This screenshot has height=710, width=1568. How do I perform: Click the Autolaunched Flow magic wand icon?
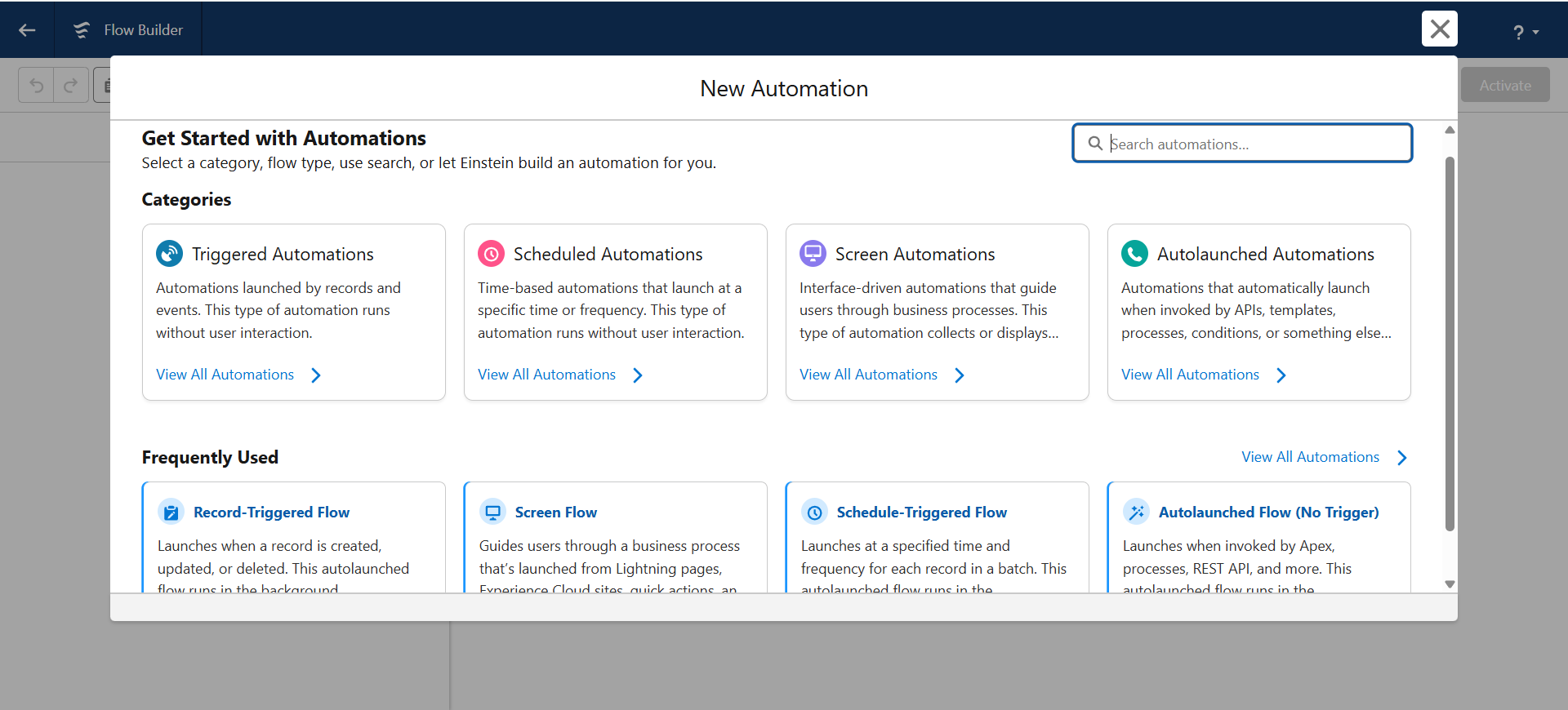coord(1136,513)
